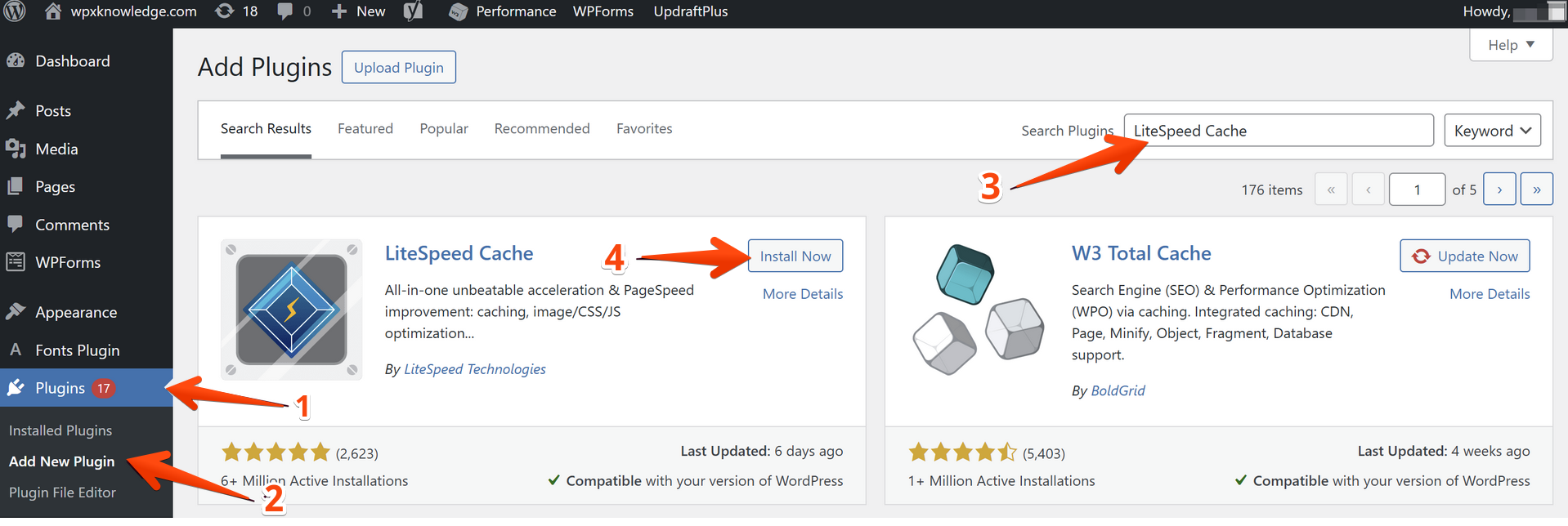Image resolution: width=1568 pixels, height=526 pixels.
Task: Open the Keyword search type dropdown
Action: click(x=1492, y=131)
